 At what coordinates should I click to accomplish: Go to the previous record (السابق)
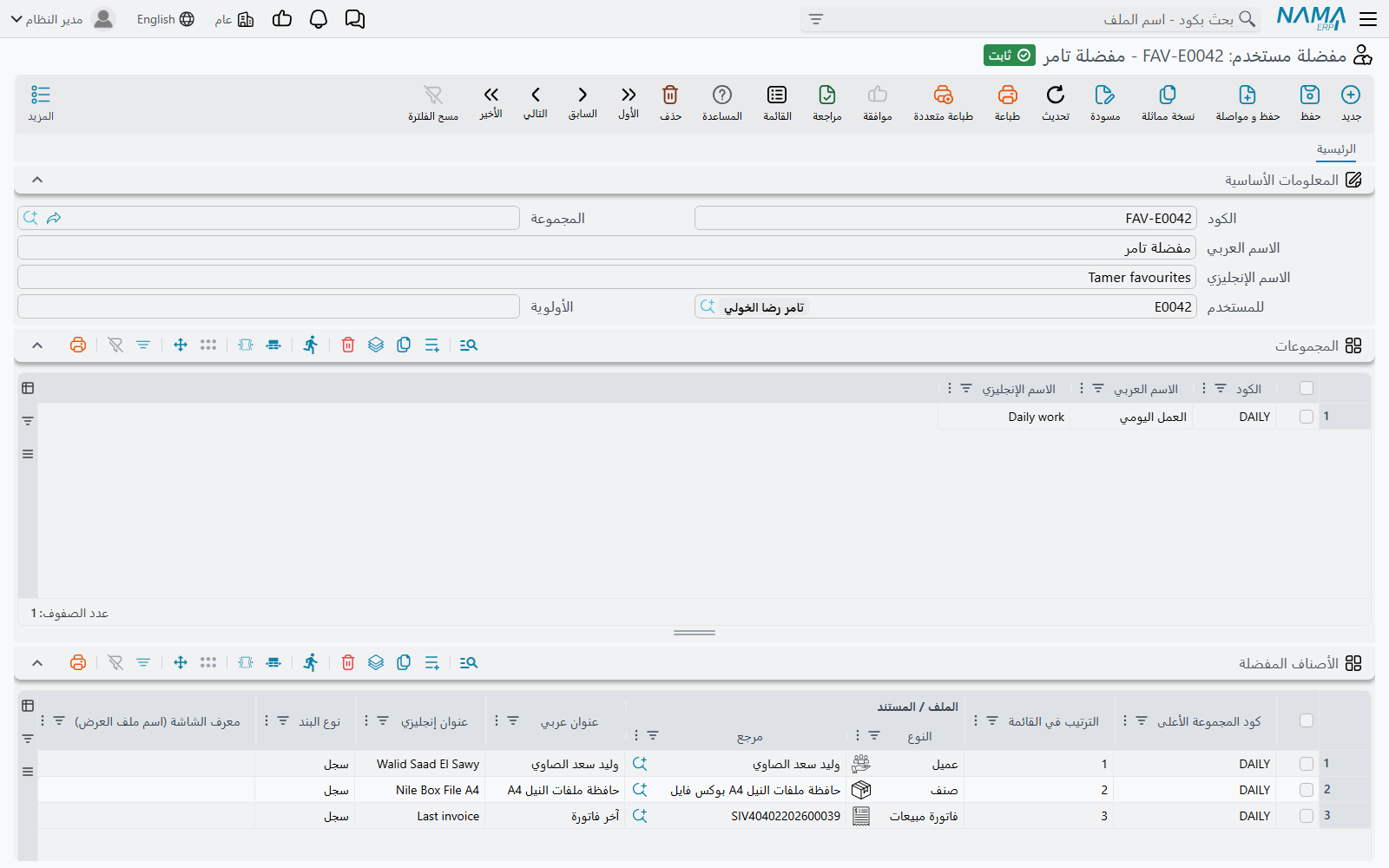point(583,95)
